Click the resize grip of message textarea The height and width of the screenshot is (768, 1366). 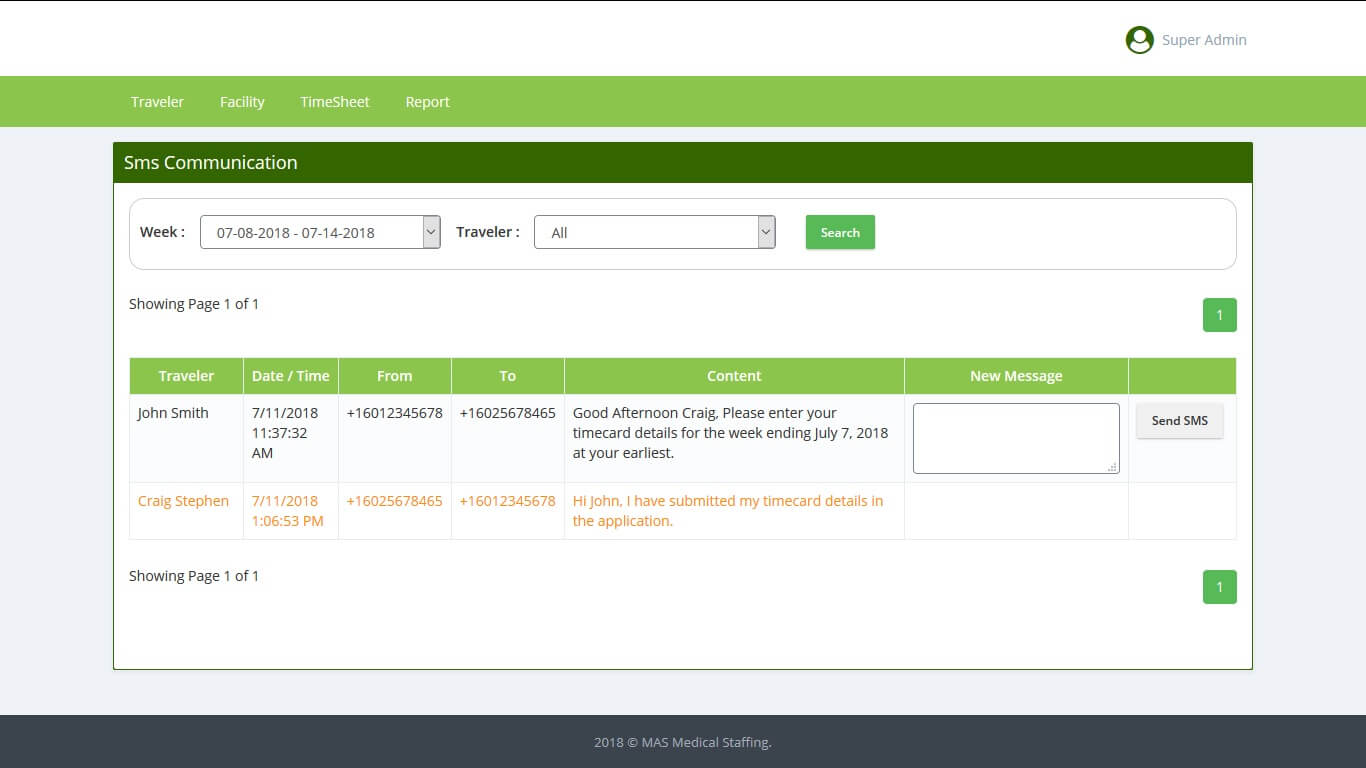click(x=1112, y=467)
